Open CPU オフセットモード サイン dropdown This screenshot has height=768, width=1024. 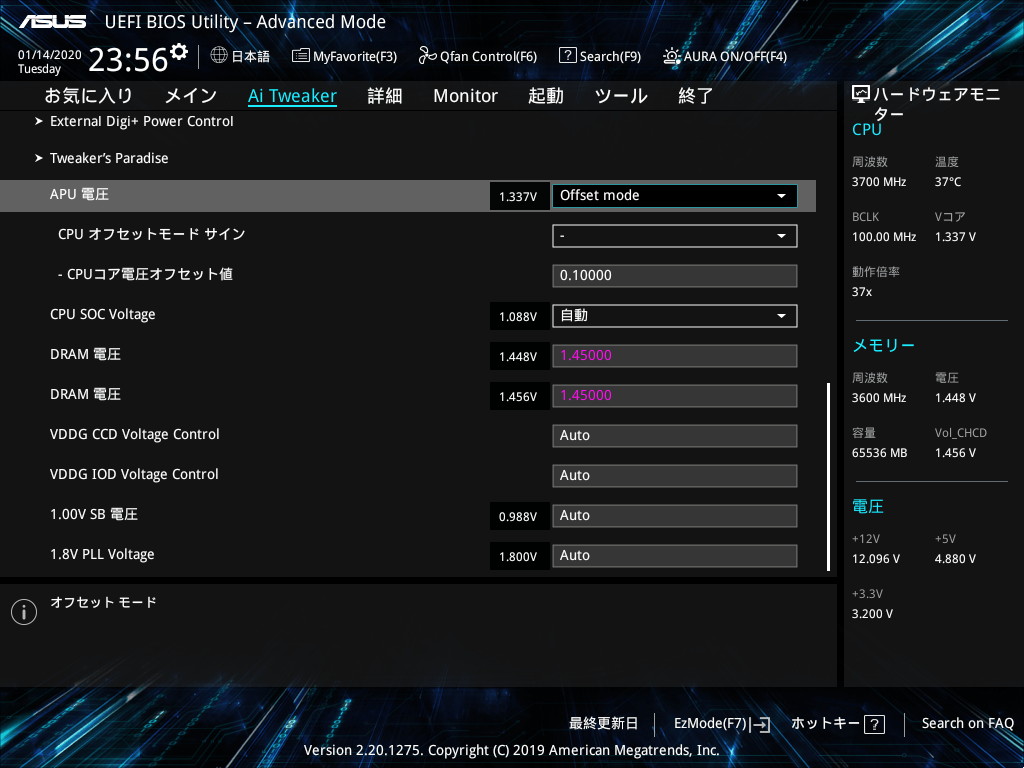(675, 236)
